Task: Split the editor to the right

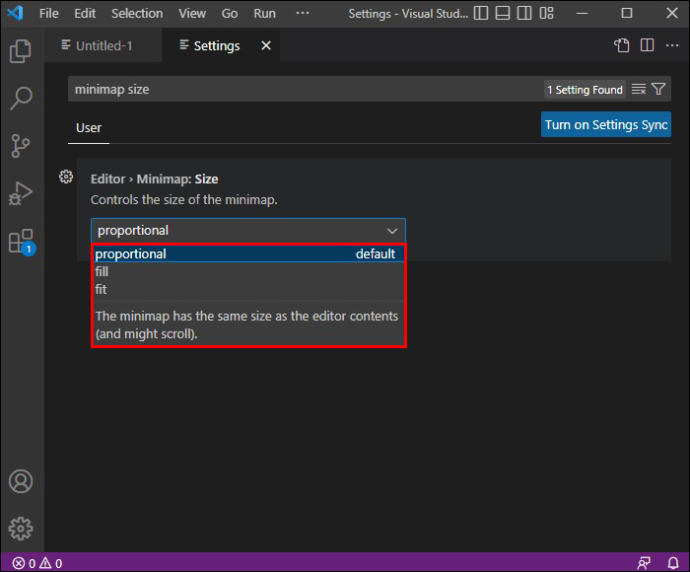Action: tap(647, 45)
